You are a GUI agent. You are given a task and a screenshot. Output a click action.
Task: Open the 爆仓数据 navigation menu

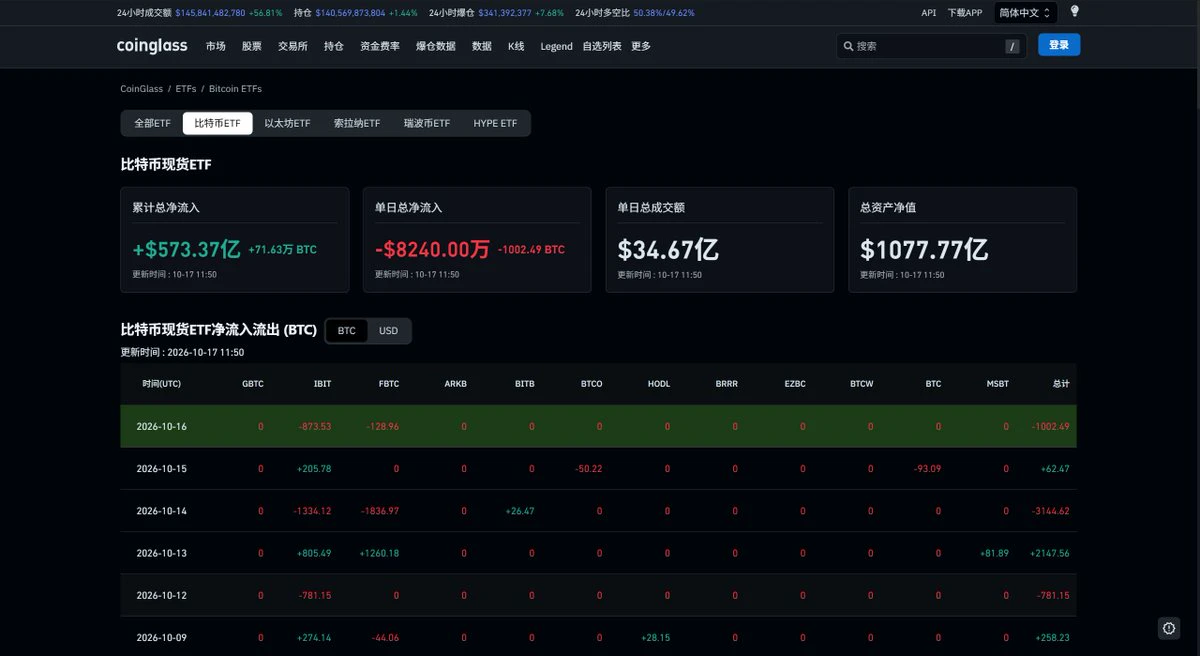tap(436, 46)
